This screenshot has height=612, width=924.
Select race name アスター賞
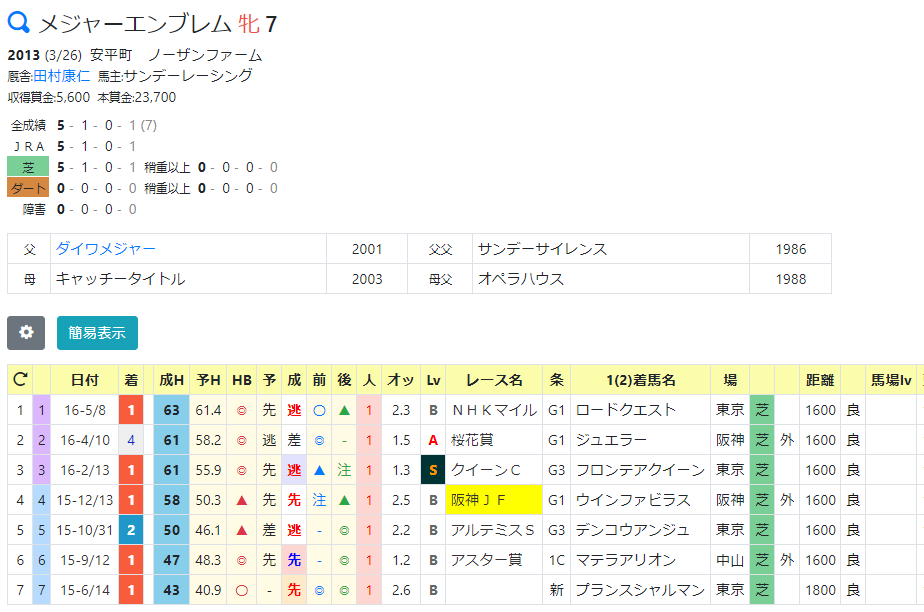point(487,560)
